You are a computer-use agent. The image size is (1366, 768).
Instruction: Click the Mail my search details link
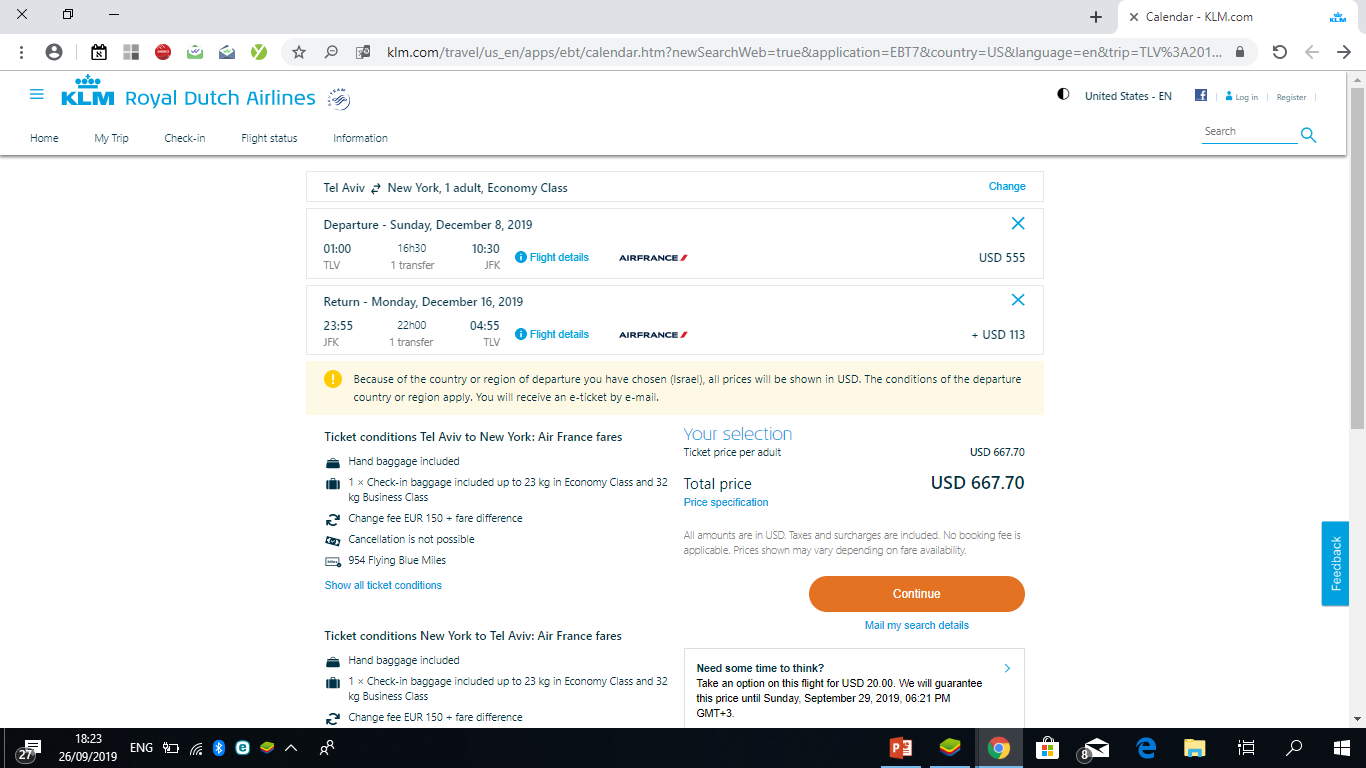pyautogui.click(x=917, y=625)
